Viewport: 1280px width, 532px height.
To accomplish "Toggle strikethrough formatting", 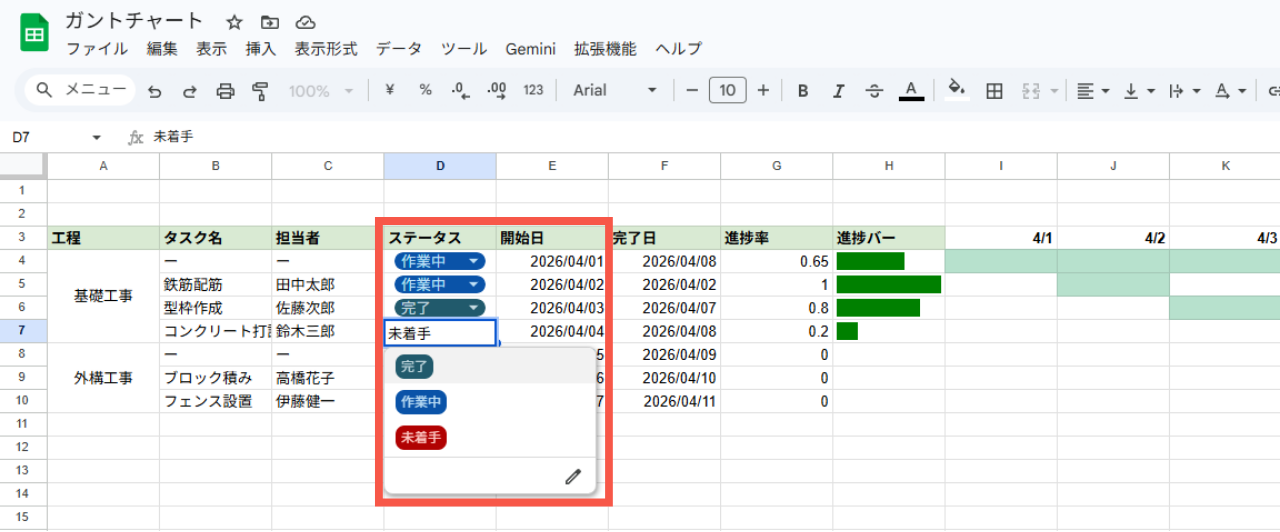I will click(x=874, y=91).
